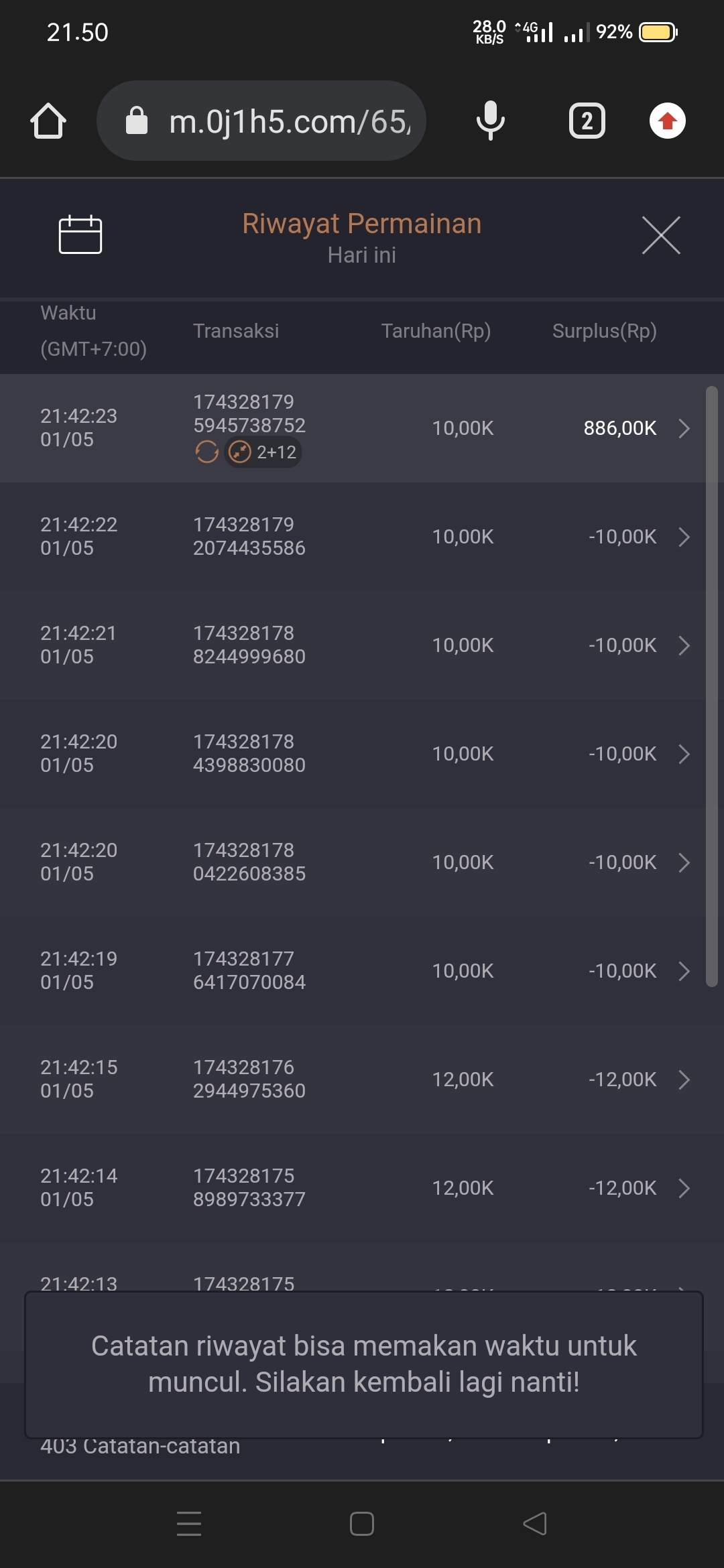This screenshot has width=724, height=1568.
Task: Expand the 886,00K surplus transaction details
Action: (684, 428)
